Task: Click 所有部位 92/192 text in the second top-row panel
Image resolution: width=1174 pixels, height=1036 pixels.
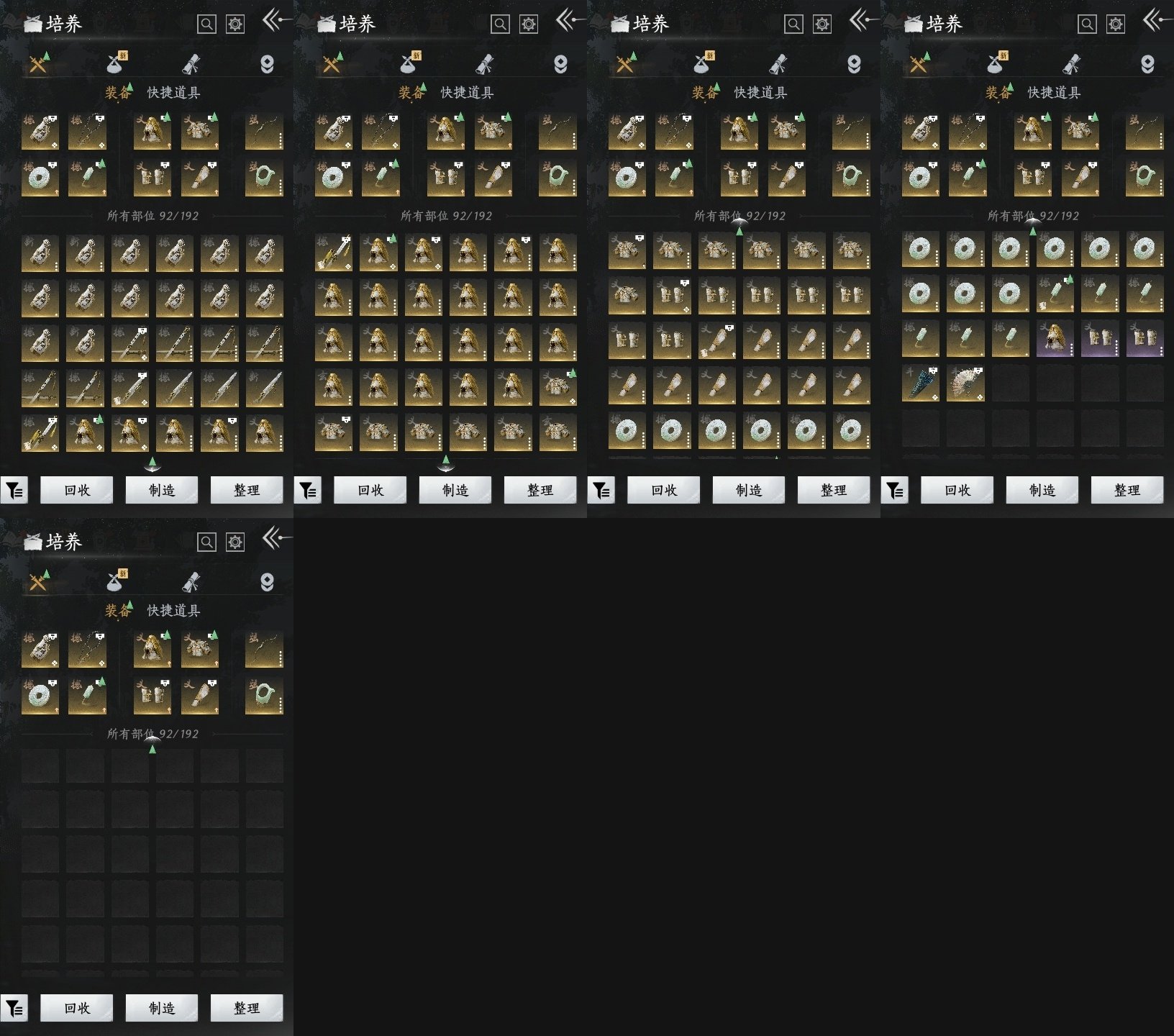Action: [446, 216]
